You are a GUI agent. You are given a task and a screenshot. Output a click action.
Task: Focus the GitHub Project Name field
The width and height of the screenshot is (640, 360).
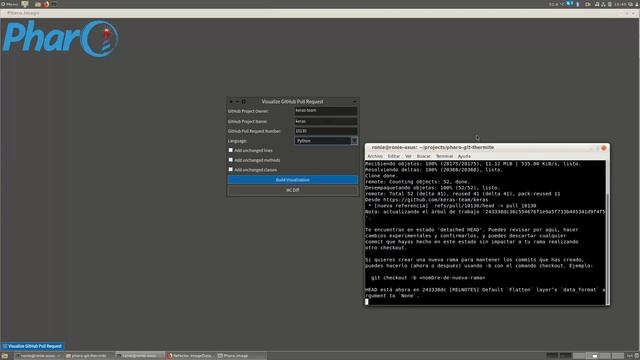click(326, 121)
